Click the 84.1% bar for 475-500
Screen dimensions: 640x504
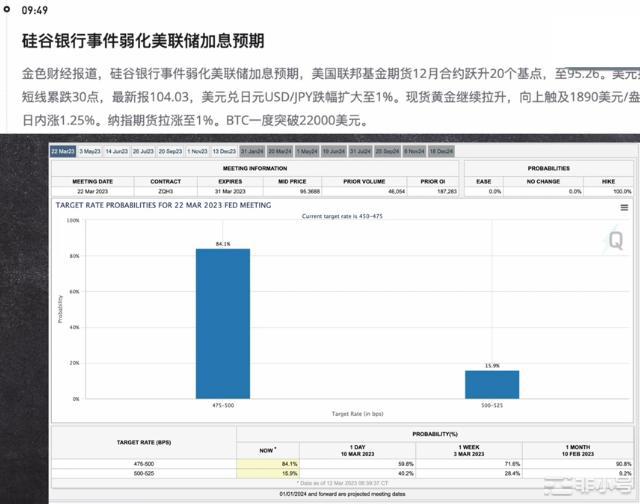pos(223,324)
